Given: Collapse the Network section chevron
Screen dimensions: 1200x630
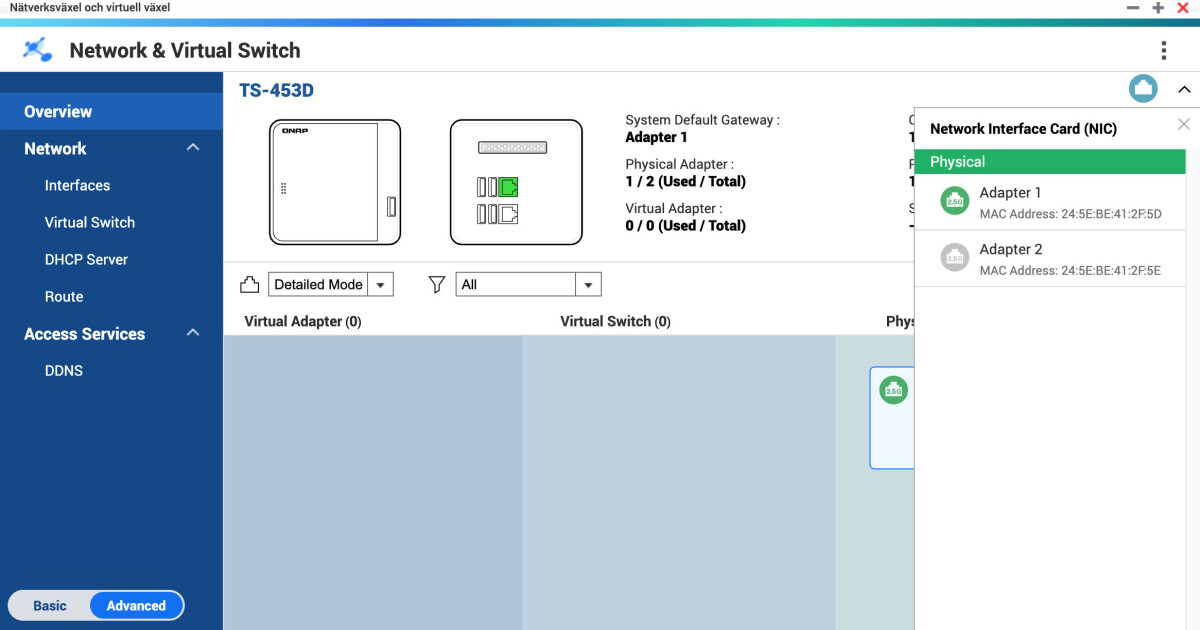Looking at the screenshot, I should coord(193,147).
